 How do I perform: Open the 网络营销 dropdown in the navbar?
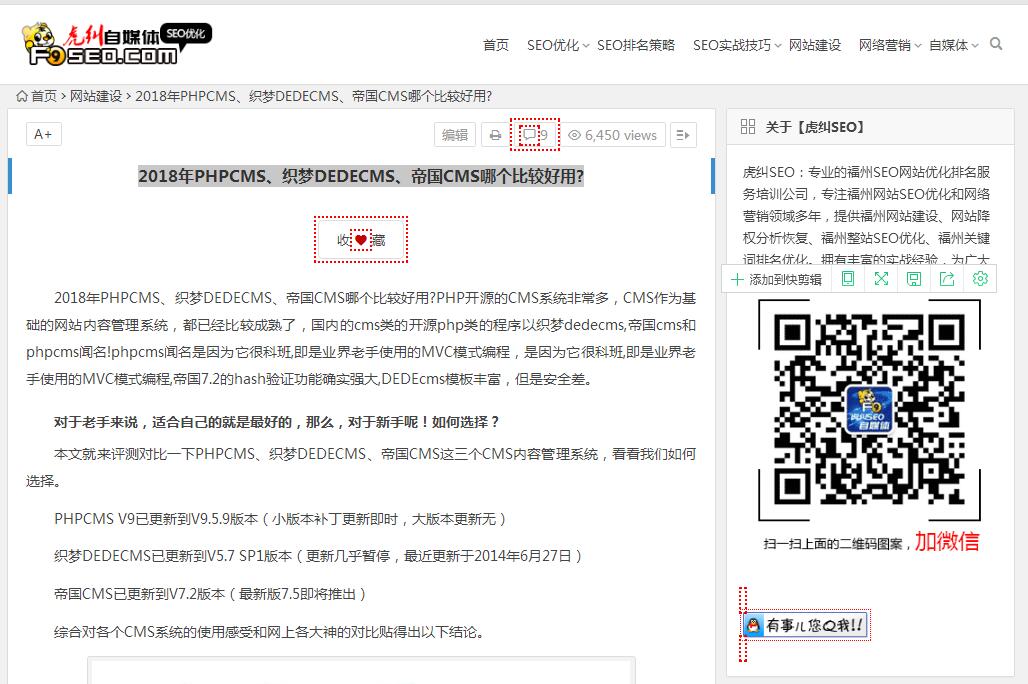coord(885,45)
